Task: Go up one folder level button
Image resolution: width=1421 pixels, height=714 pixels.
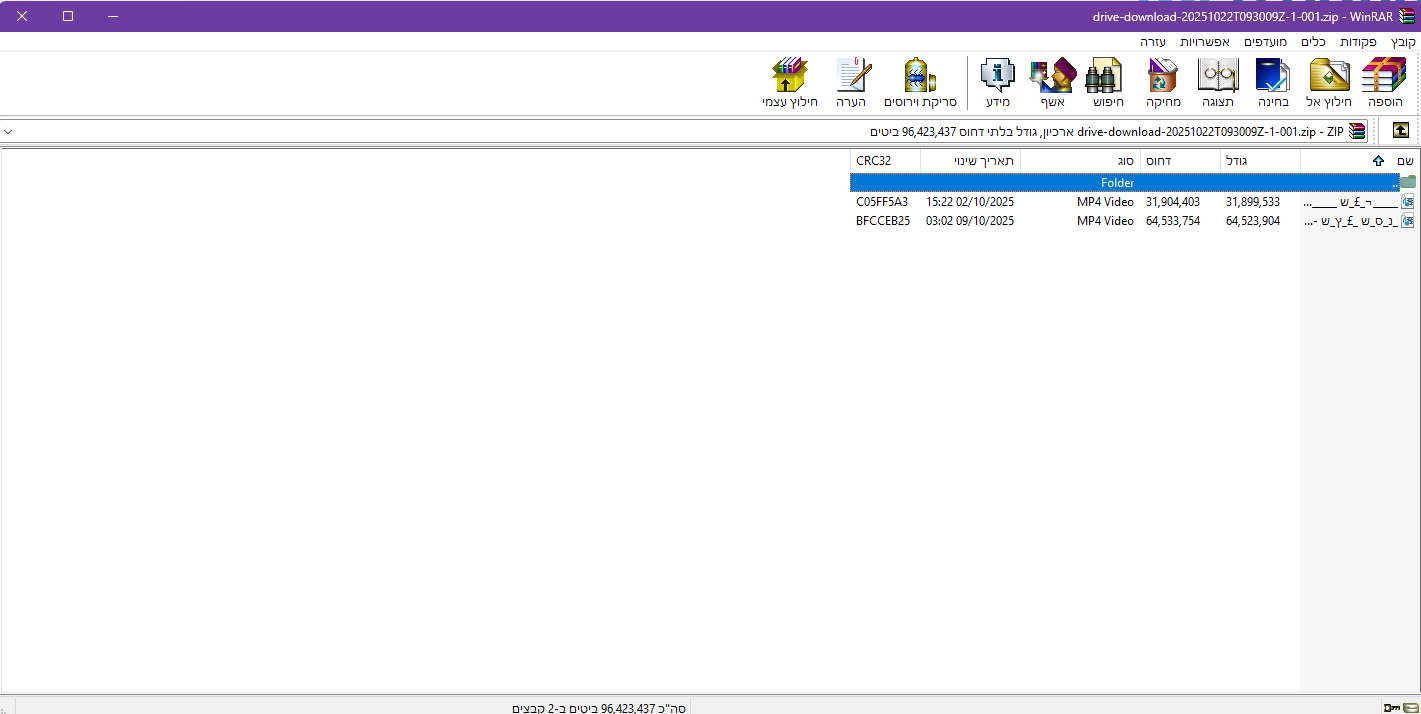Action: 1400,131
